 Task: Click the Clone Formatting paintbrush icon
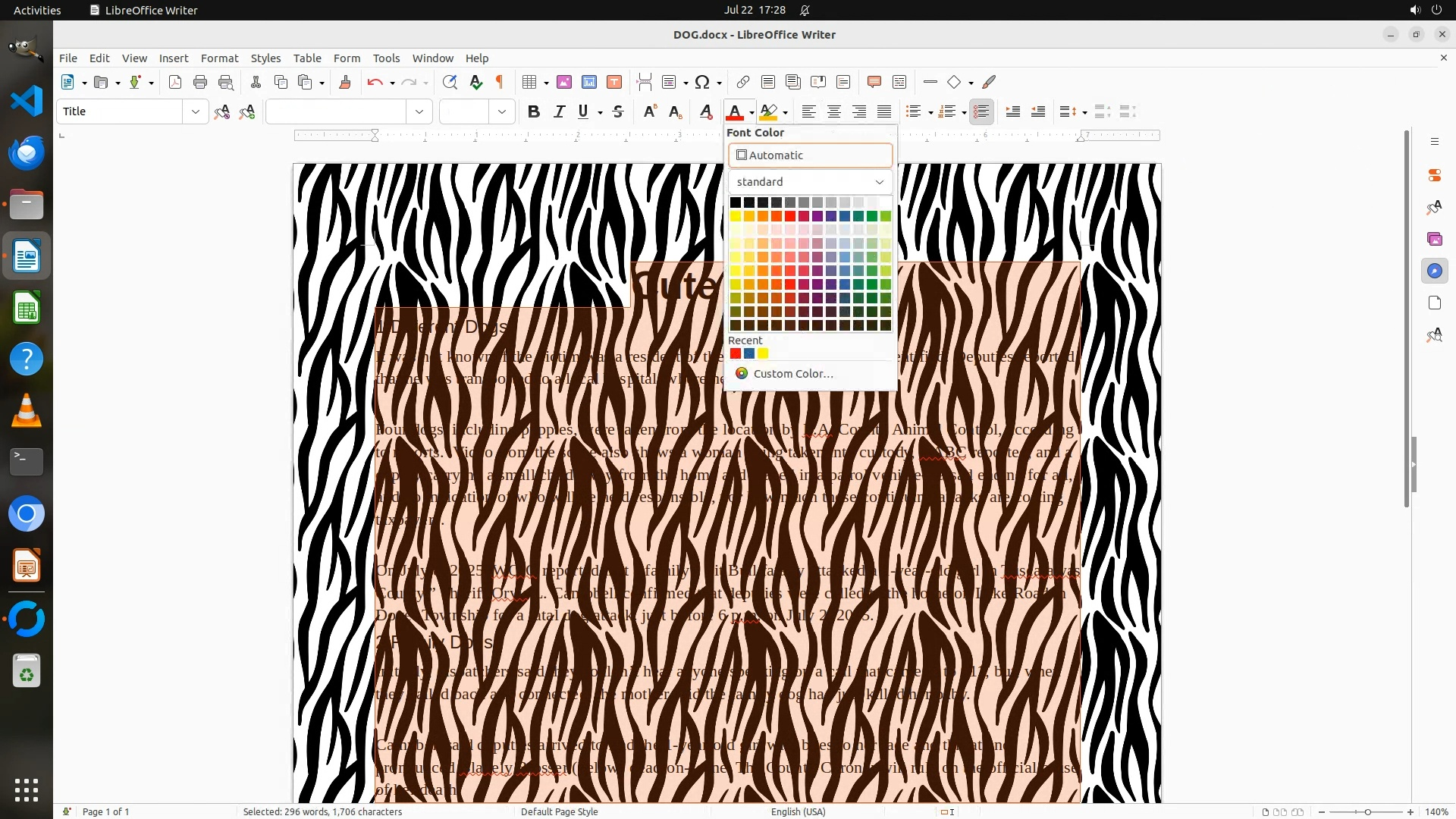pyautogui.click(x=345, y=82)
